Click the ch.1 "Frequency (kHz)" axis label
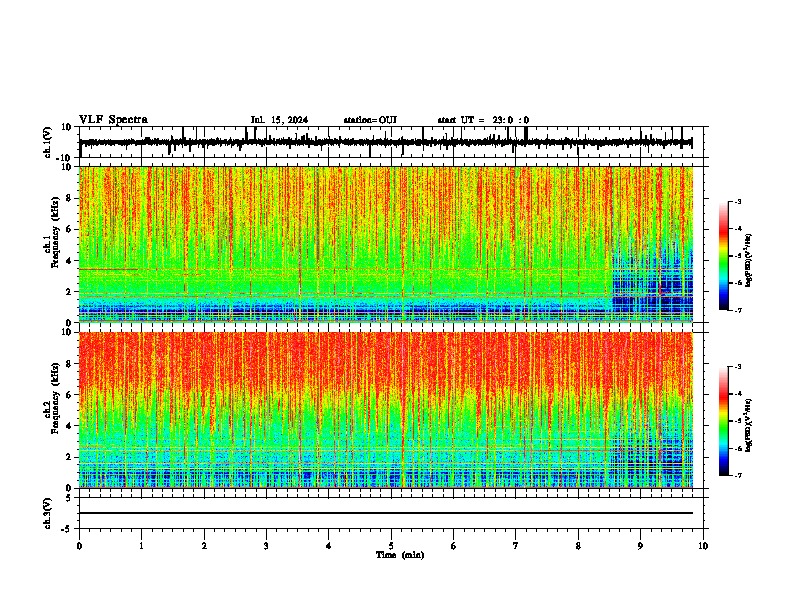The width and height of the screenshot is (792, 612). point(56,233)
